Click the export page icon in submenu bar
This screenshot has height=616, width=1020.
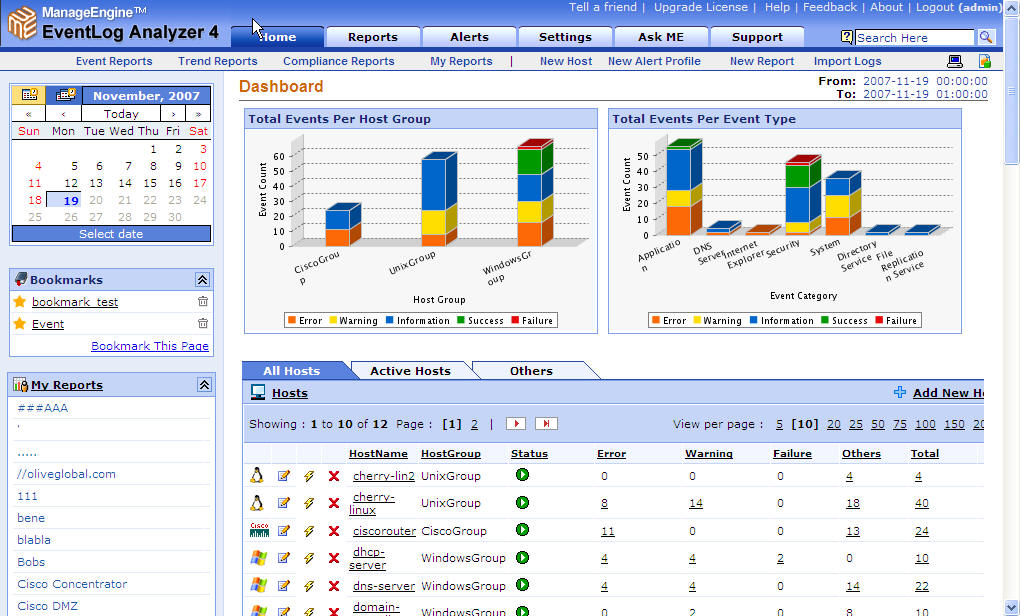pos(985,61)
